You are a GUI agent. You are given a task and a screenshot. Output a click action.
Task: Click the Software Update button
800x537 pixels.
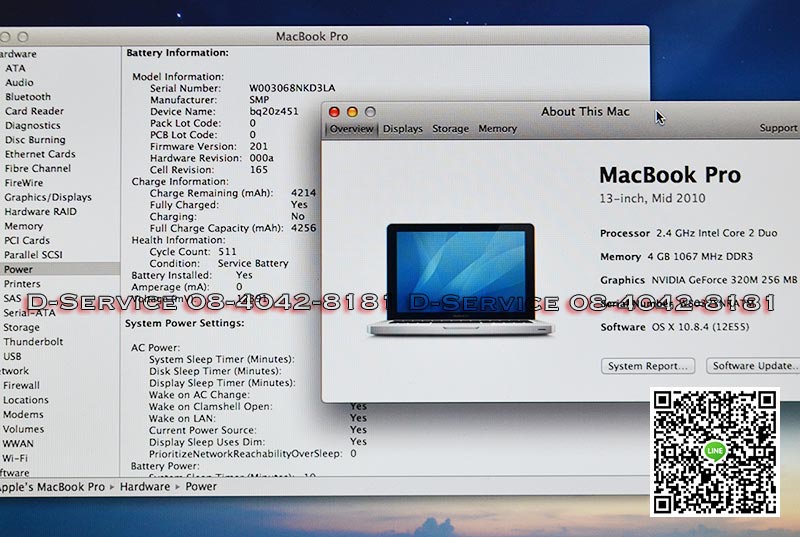(x=753, y=366)
